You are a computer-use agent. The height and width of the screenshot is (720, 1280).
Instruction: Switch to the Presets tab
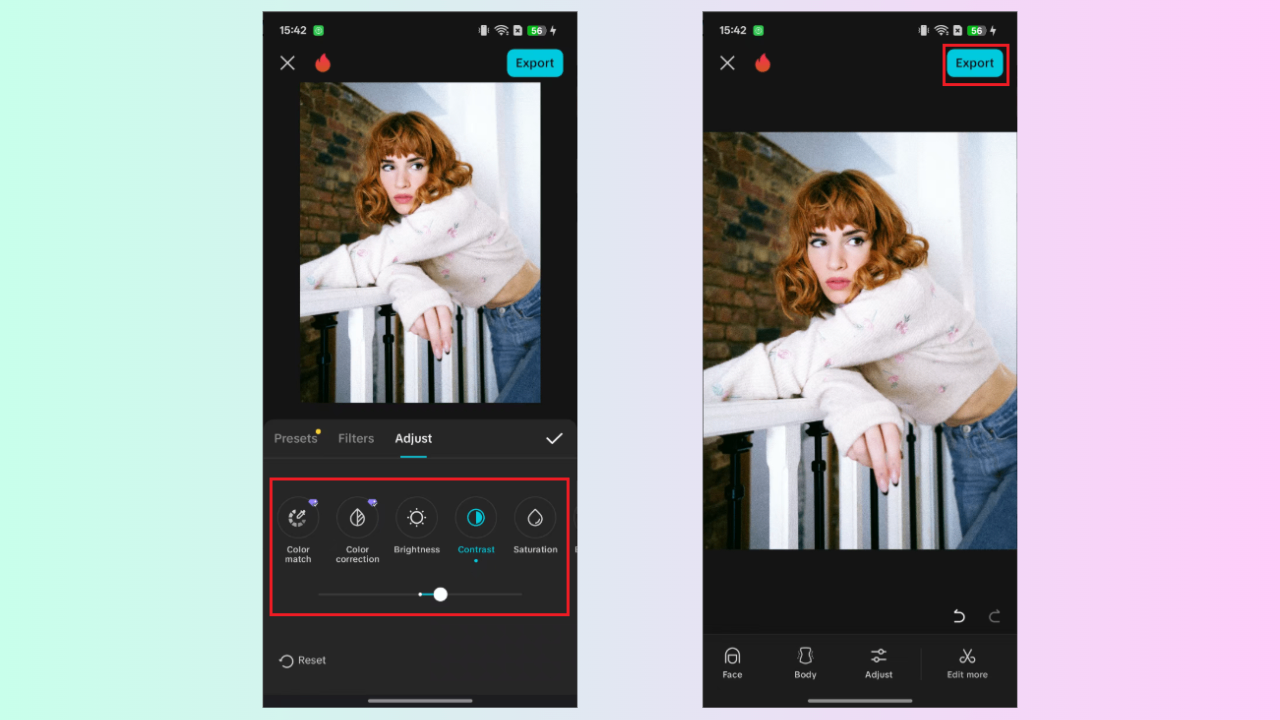coord(296,438)
